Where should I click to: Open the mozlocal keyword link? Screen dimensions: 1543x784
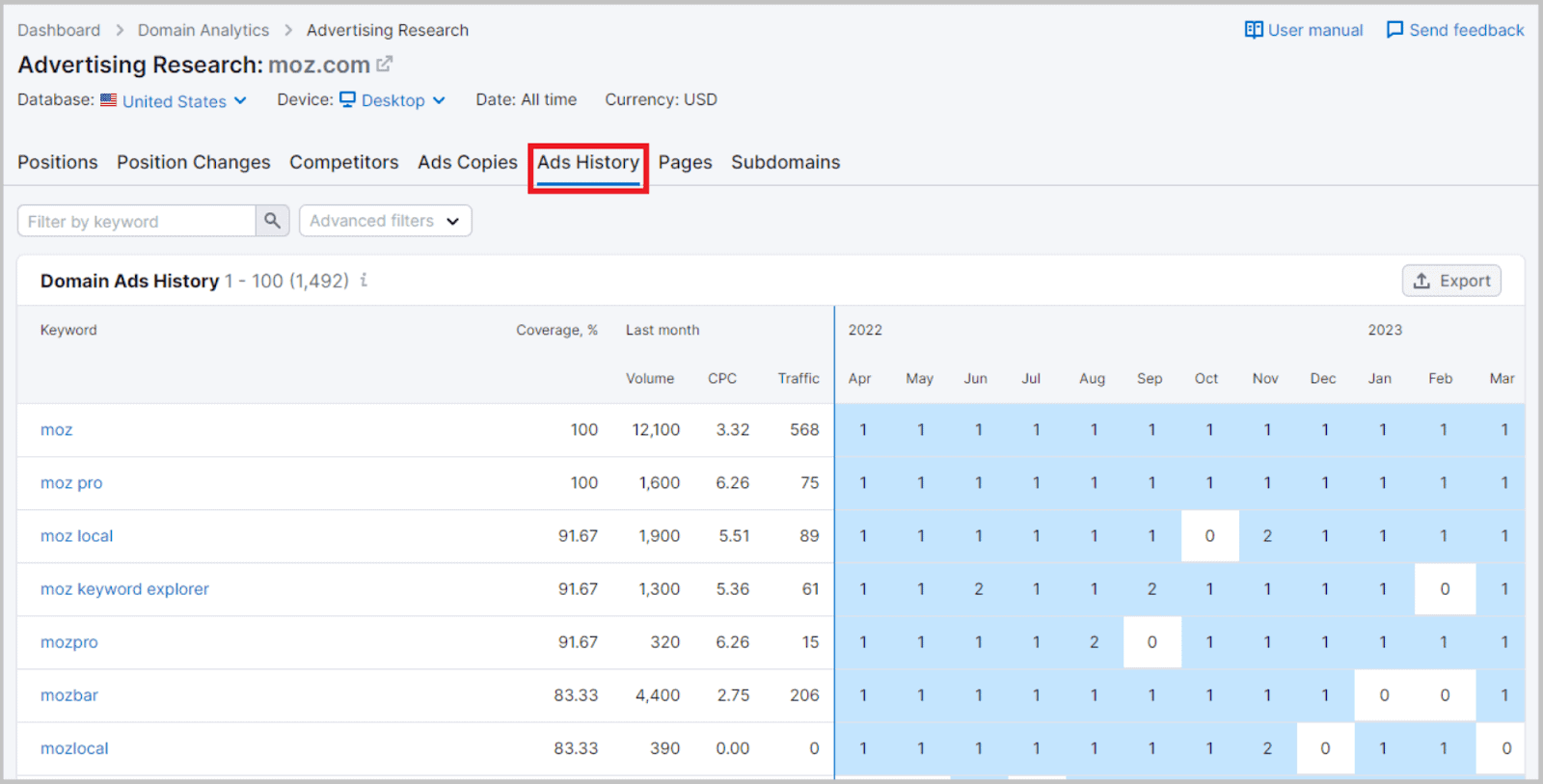click(x=74, y=748)
